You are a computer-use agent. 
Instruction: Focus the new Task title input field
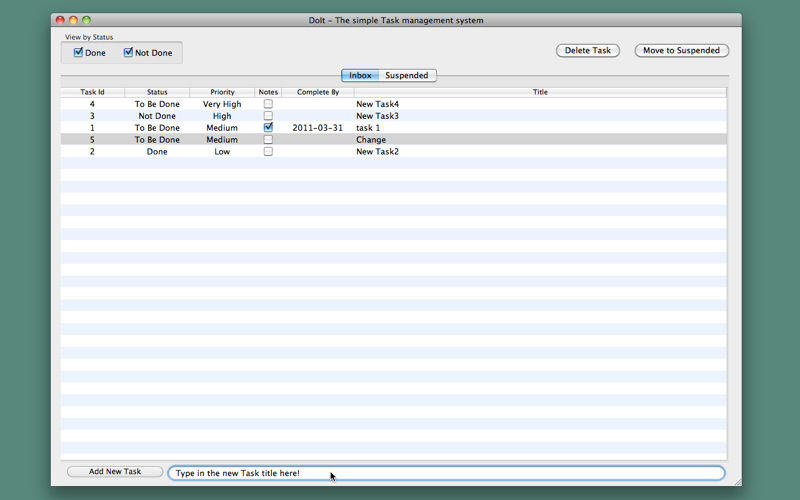(446, 473)
